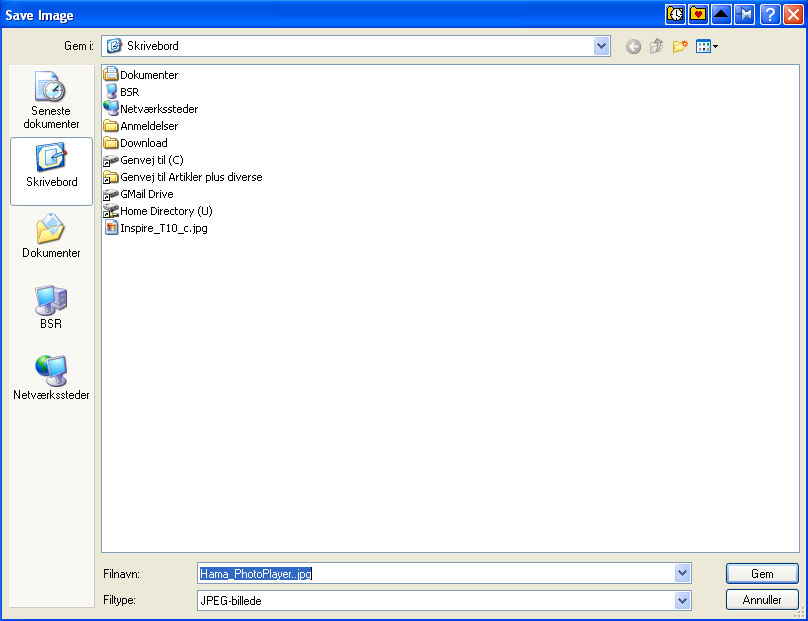The height and width of the screenshot is (621, 808).
Task: Create a new folder
Action: pos(680,46)
